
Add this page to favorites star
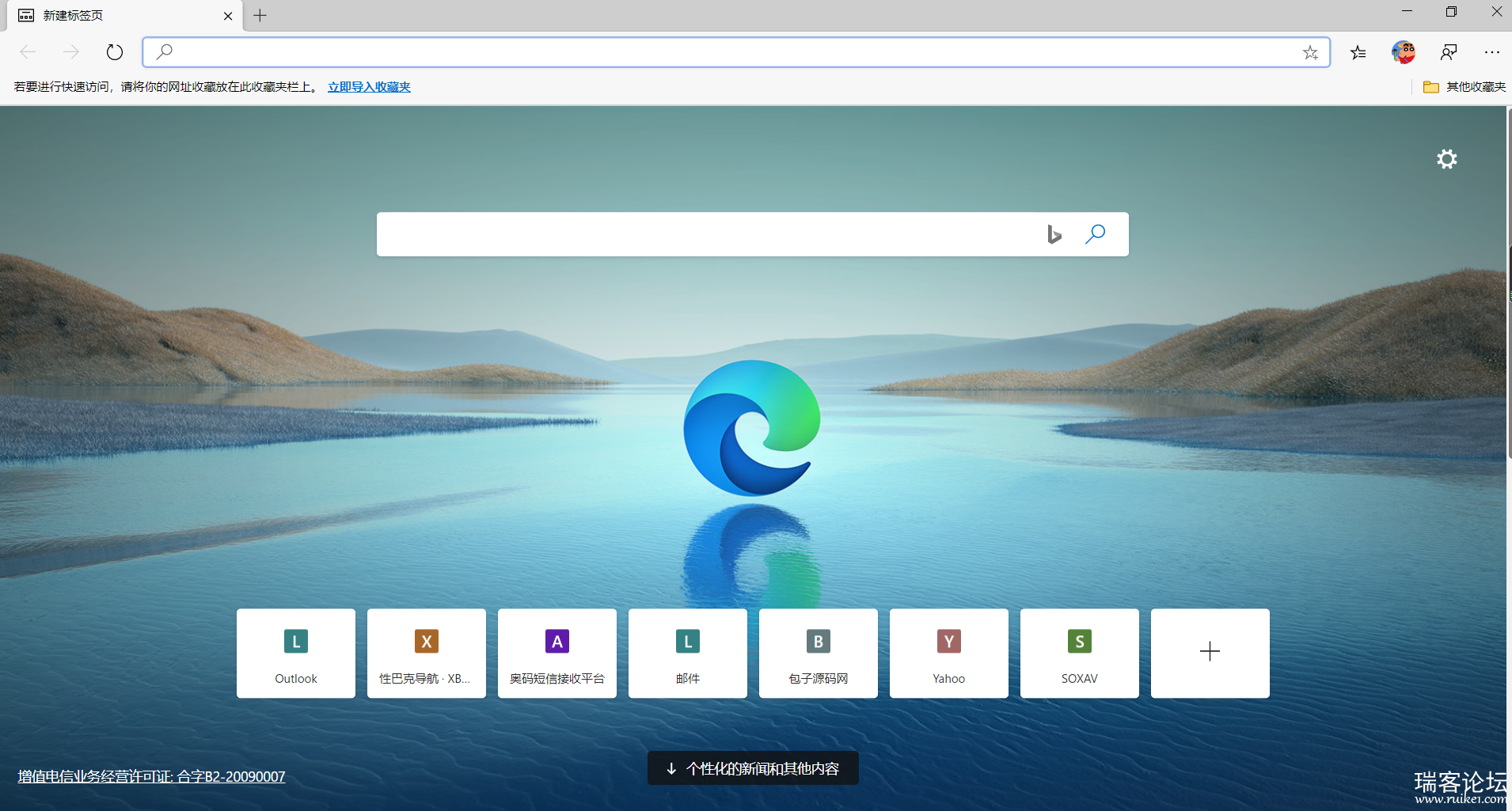coord(1310,52)
